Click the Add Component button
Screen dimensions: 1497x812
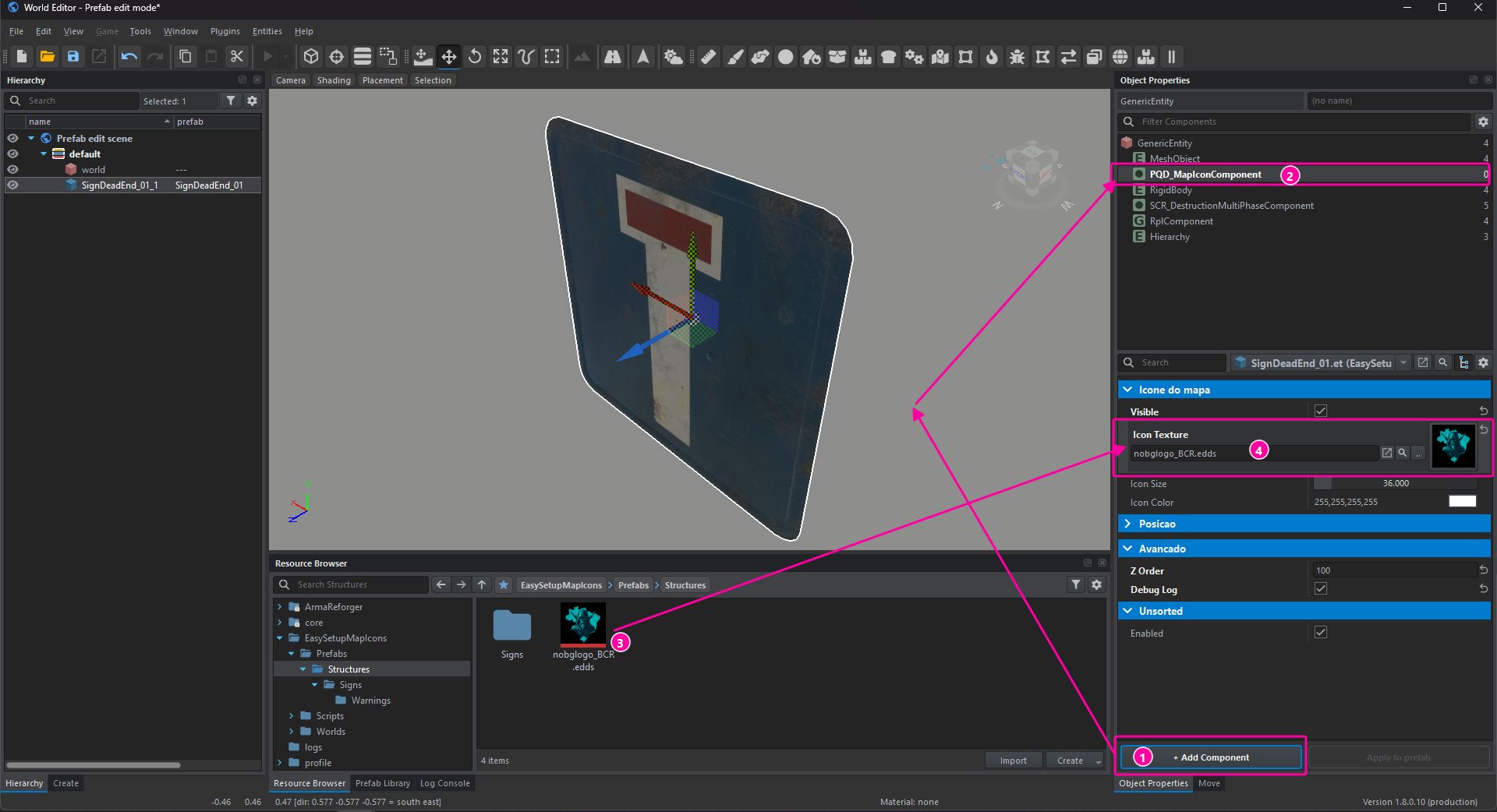(x=1211, y=757)
